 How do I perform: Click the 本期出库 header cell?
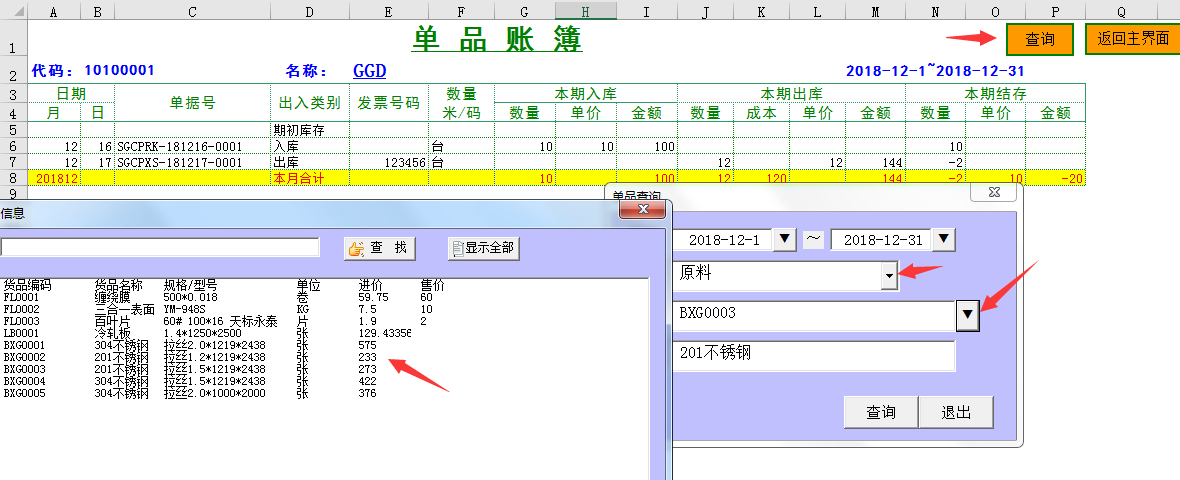[x=791, y=94]
